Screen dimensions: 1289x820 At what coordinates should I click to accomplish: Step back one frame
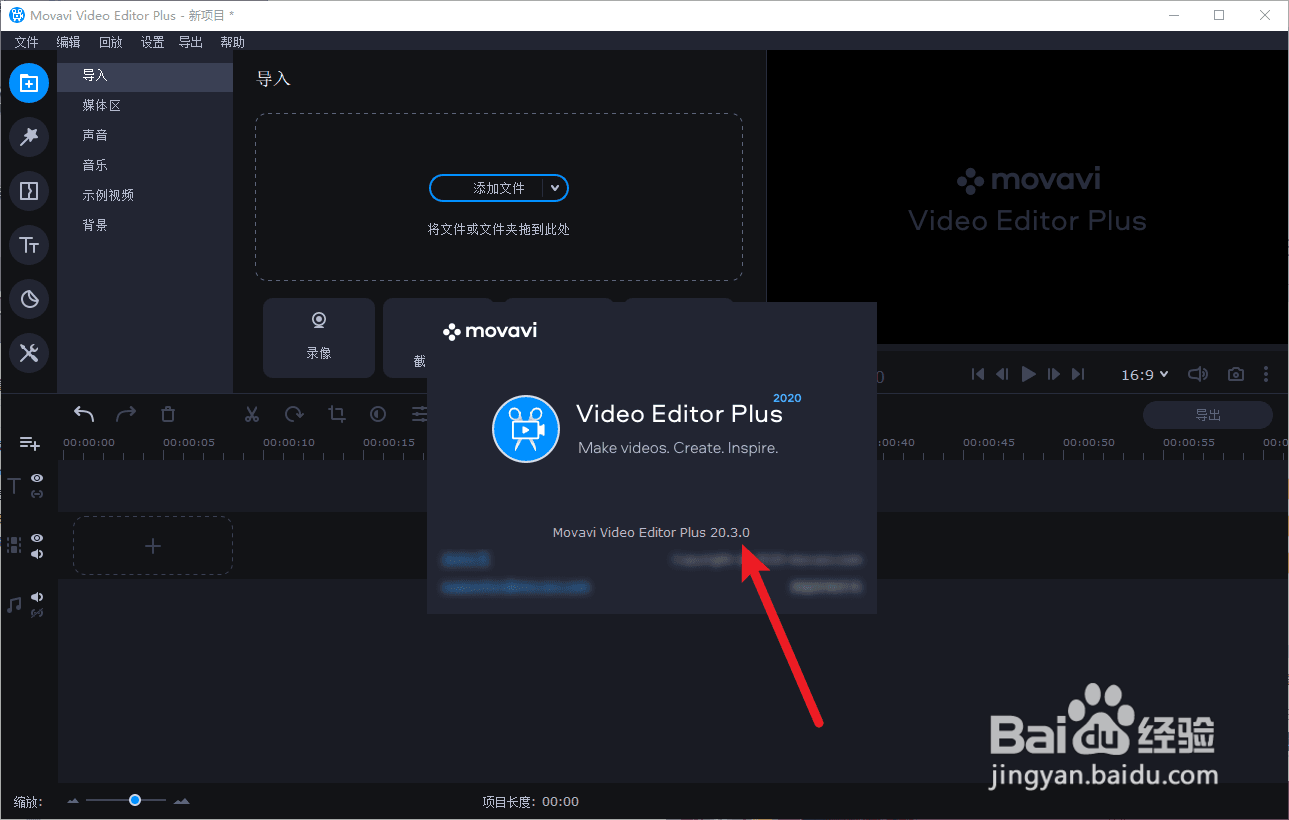pos(1003,374)
